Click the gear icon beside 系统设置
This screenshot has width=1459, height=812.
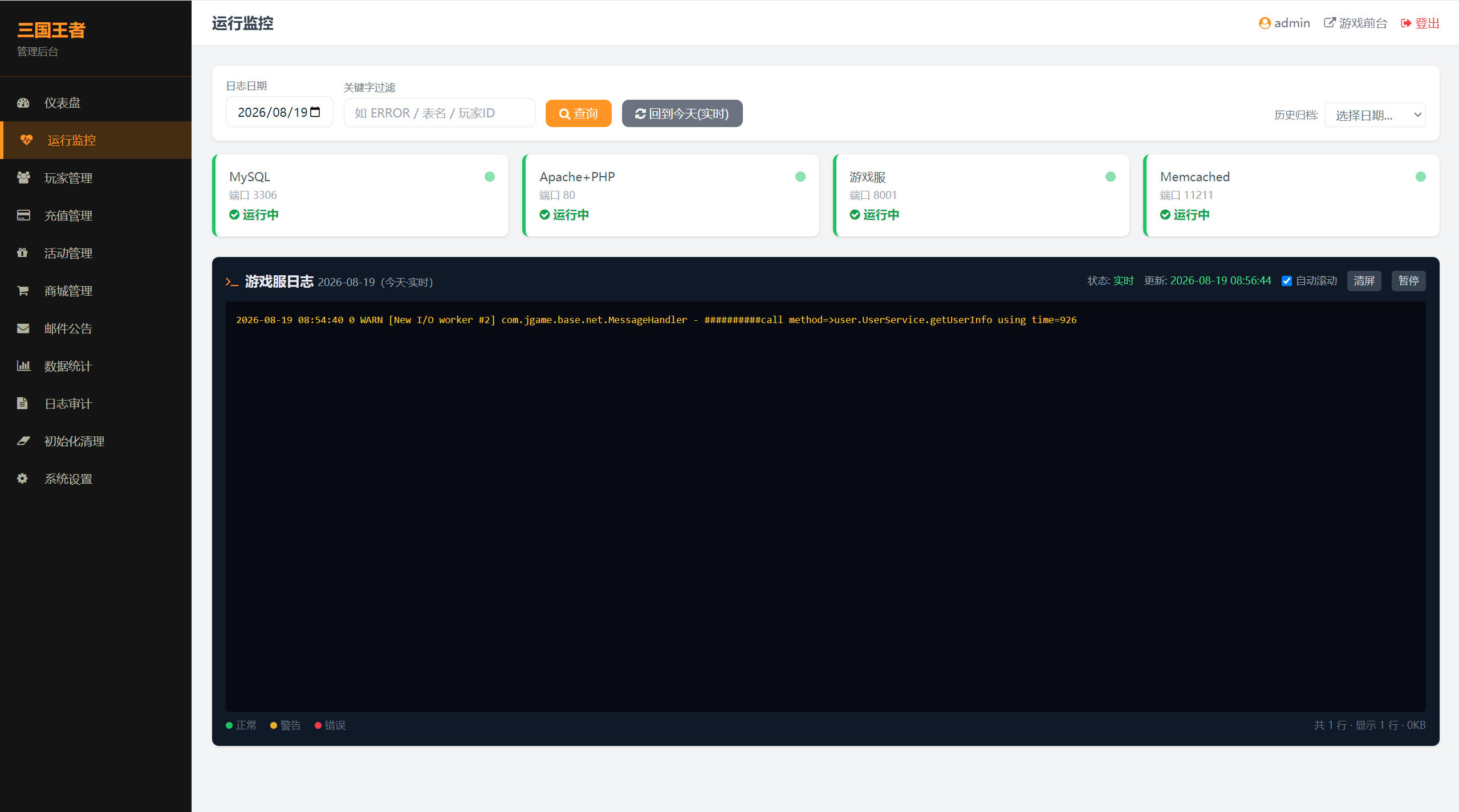click(22, 479)
